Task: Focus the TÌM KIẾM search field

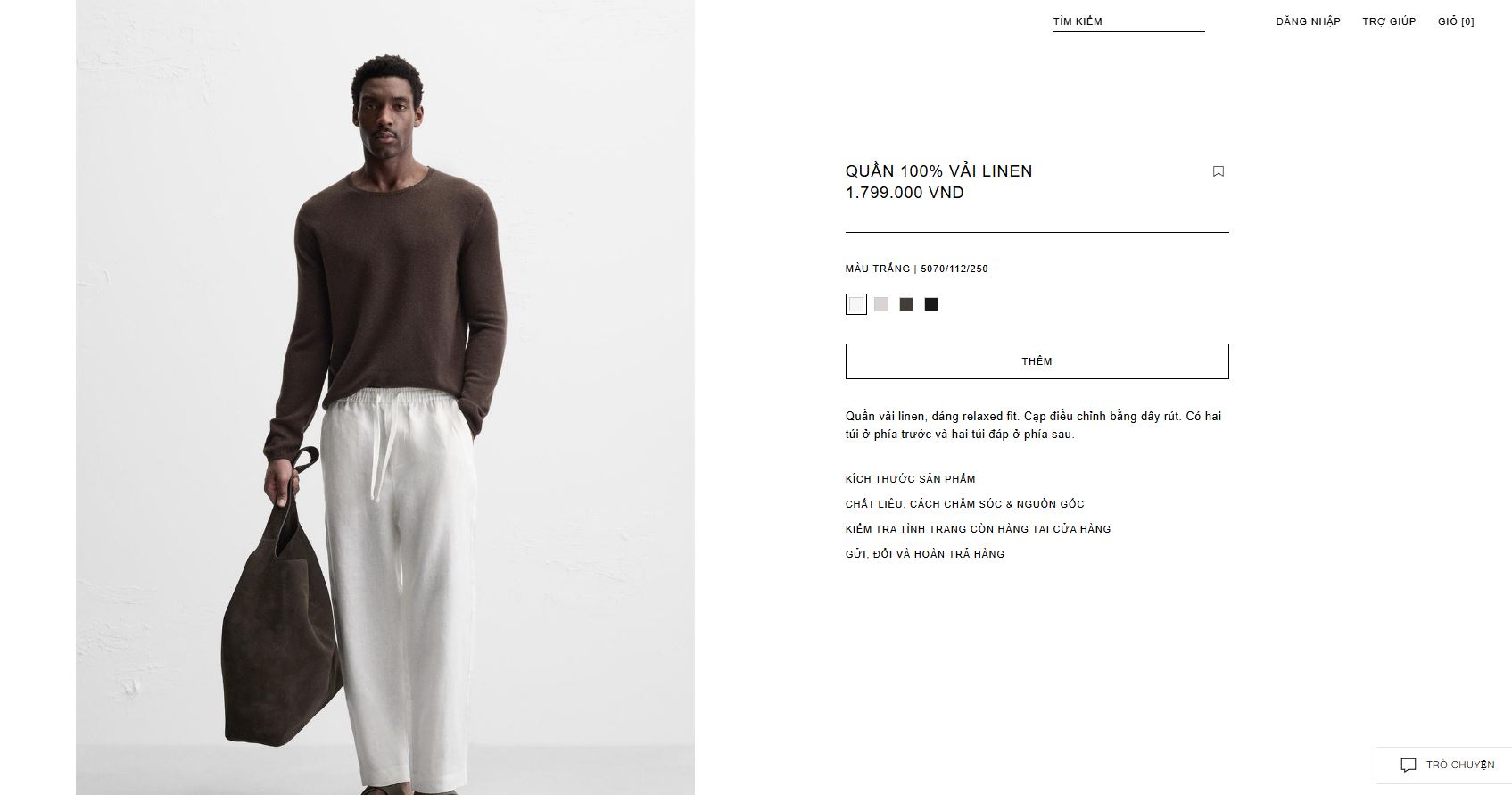Action: [x=1128, y=21]
